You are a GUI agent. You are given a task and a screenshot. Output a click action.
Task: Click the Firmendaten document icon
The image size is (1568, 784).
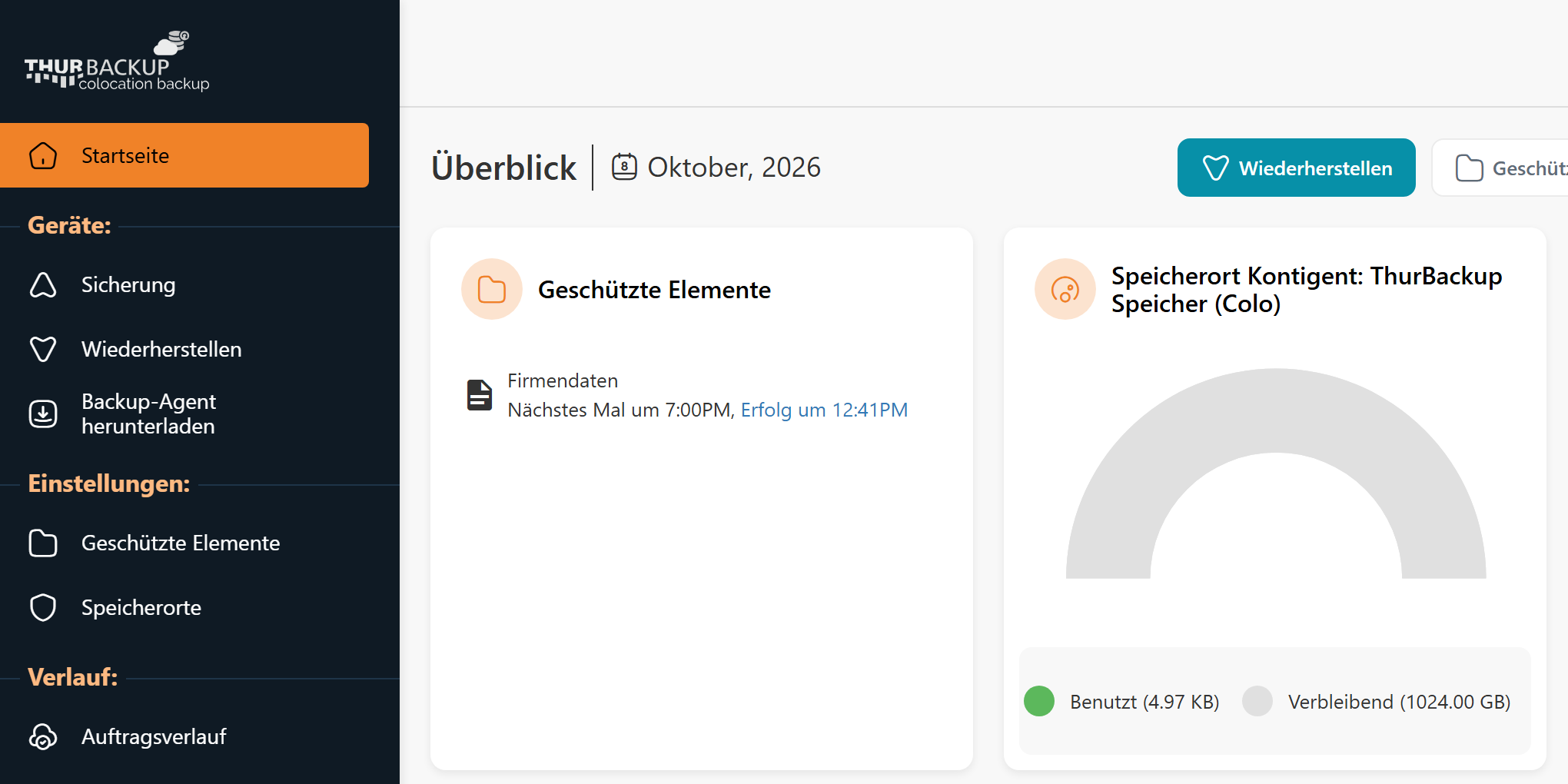tap(480, 395)
